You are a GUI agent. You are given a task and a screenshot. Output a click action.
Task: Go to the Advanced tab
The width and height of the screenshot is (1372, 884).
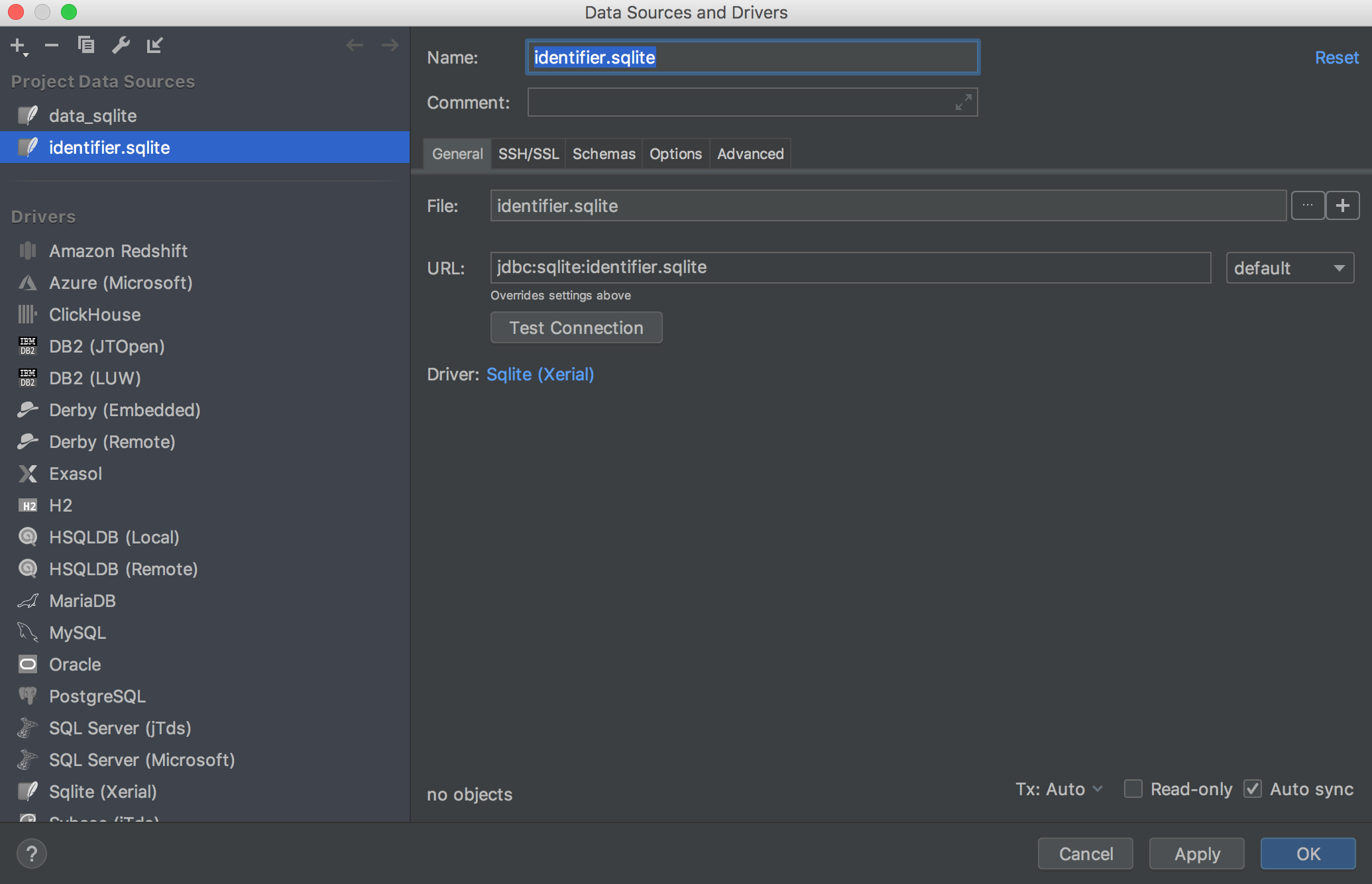tap(750, 154)
